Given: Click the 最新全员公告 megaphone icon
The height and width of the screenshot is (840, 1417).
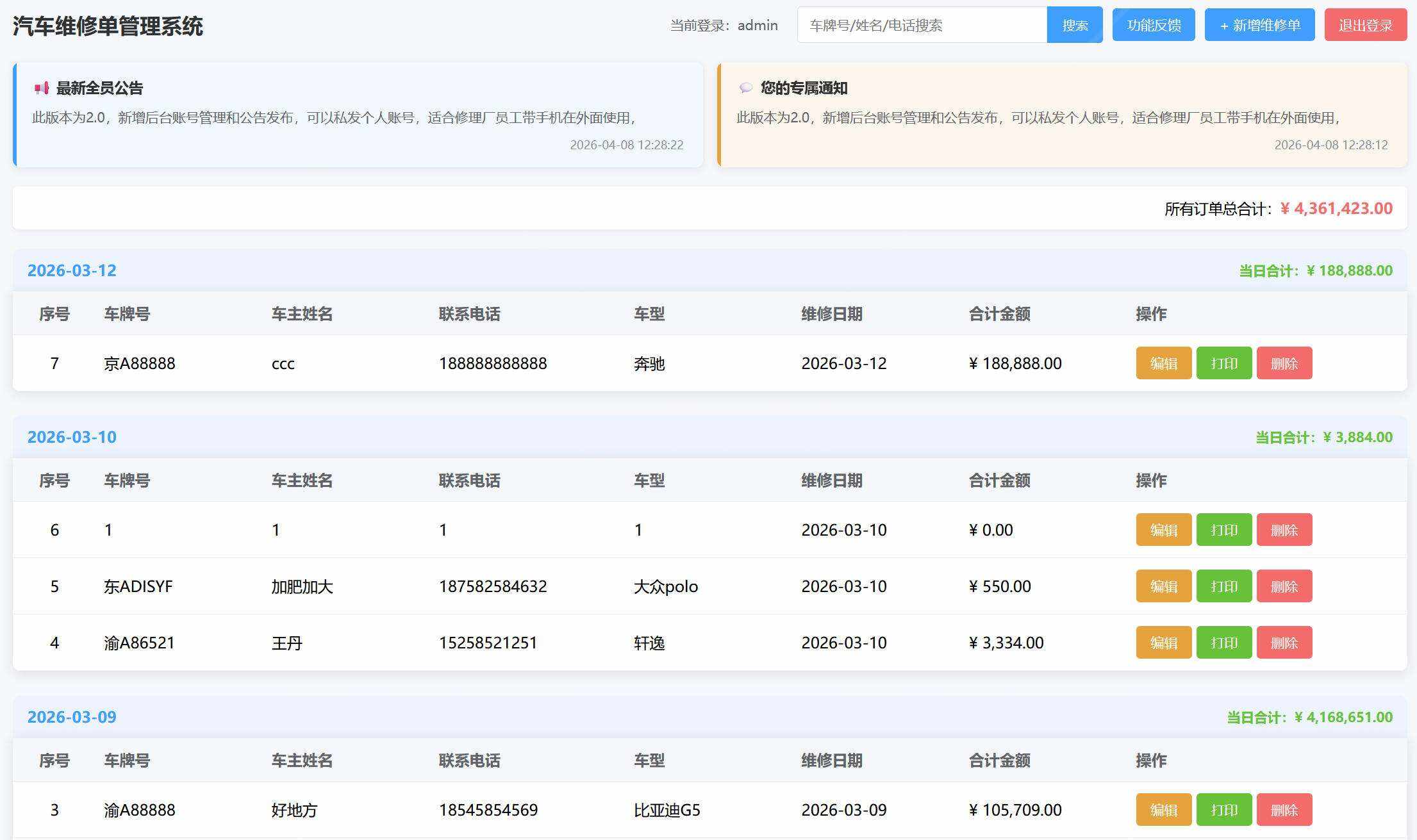Looking at the screenshot, I should pyautogui.click(x=41, y=88).
